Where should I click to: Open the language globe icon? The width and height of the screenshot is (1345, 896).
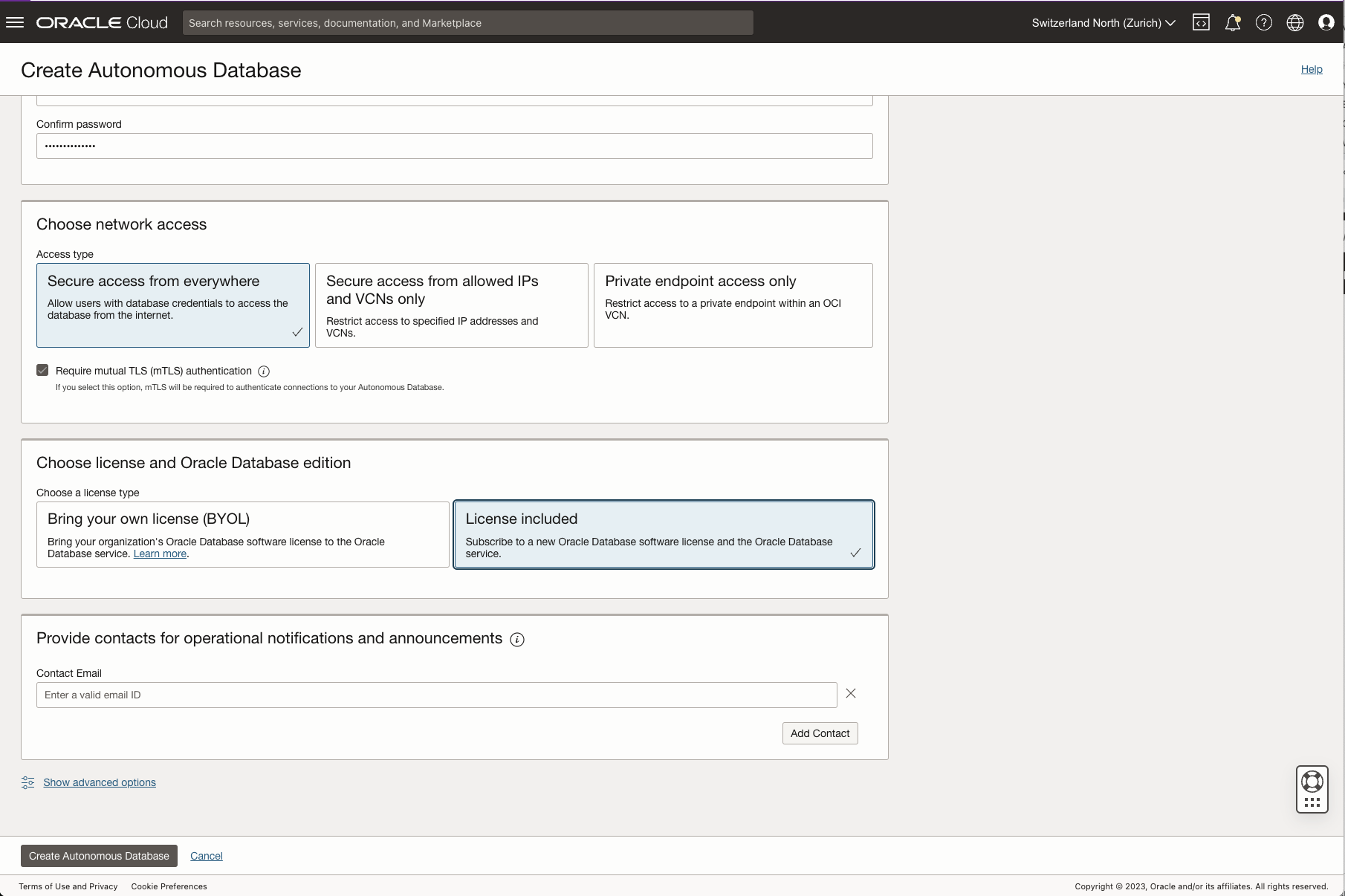1294,22
